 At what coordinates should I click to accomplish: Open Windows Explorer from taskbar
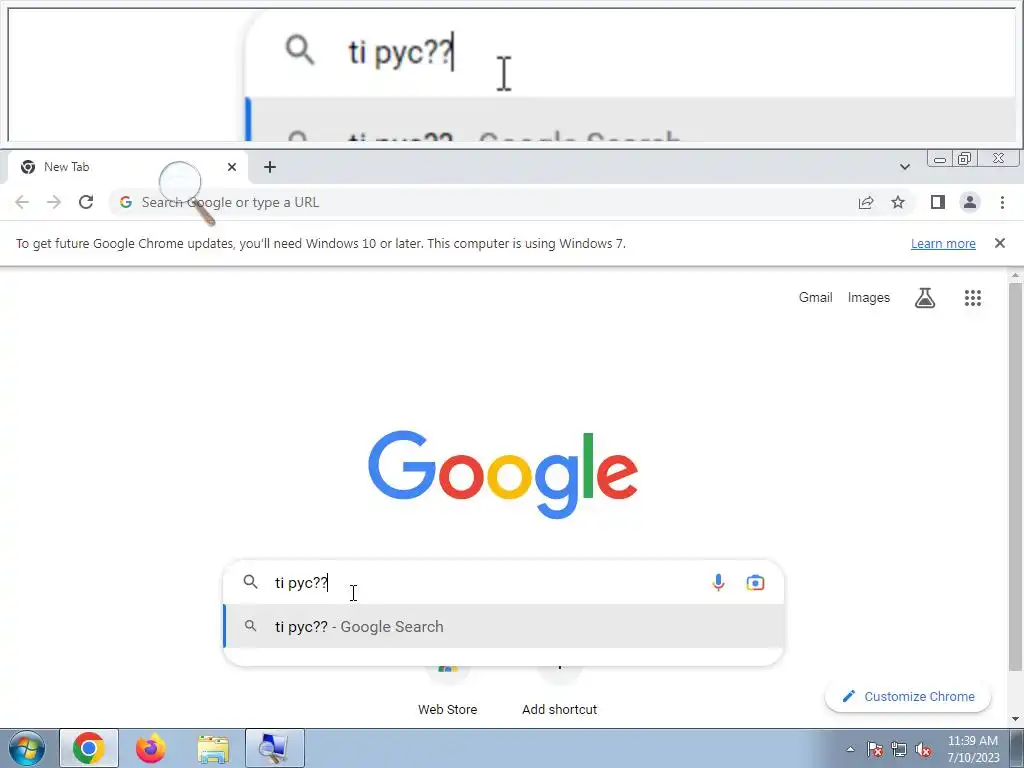click(x=213, y=748)
